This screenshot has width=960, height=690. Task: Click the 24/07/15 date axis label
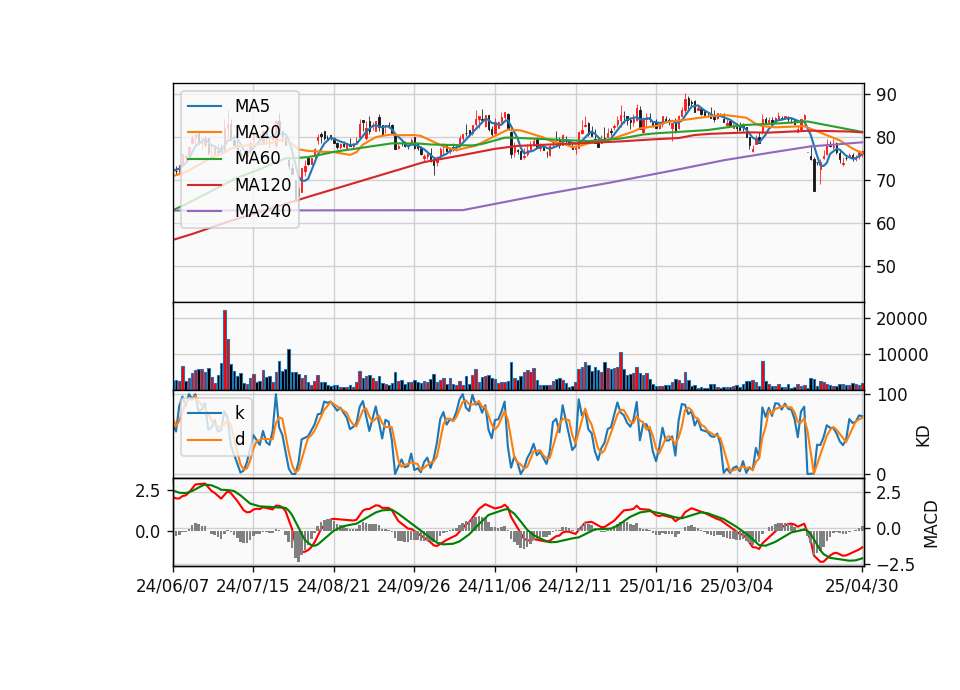click(x=252, y=587)
